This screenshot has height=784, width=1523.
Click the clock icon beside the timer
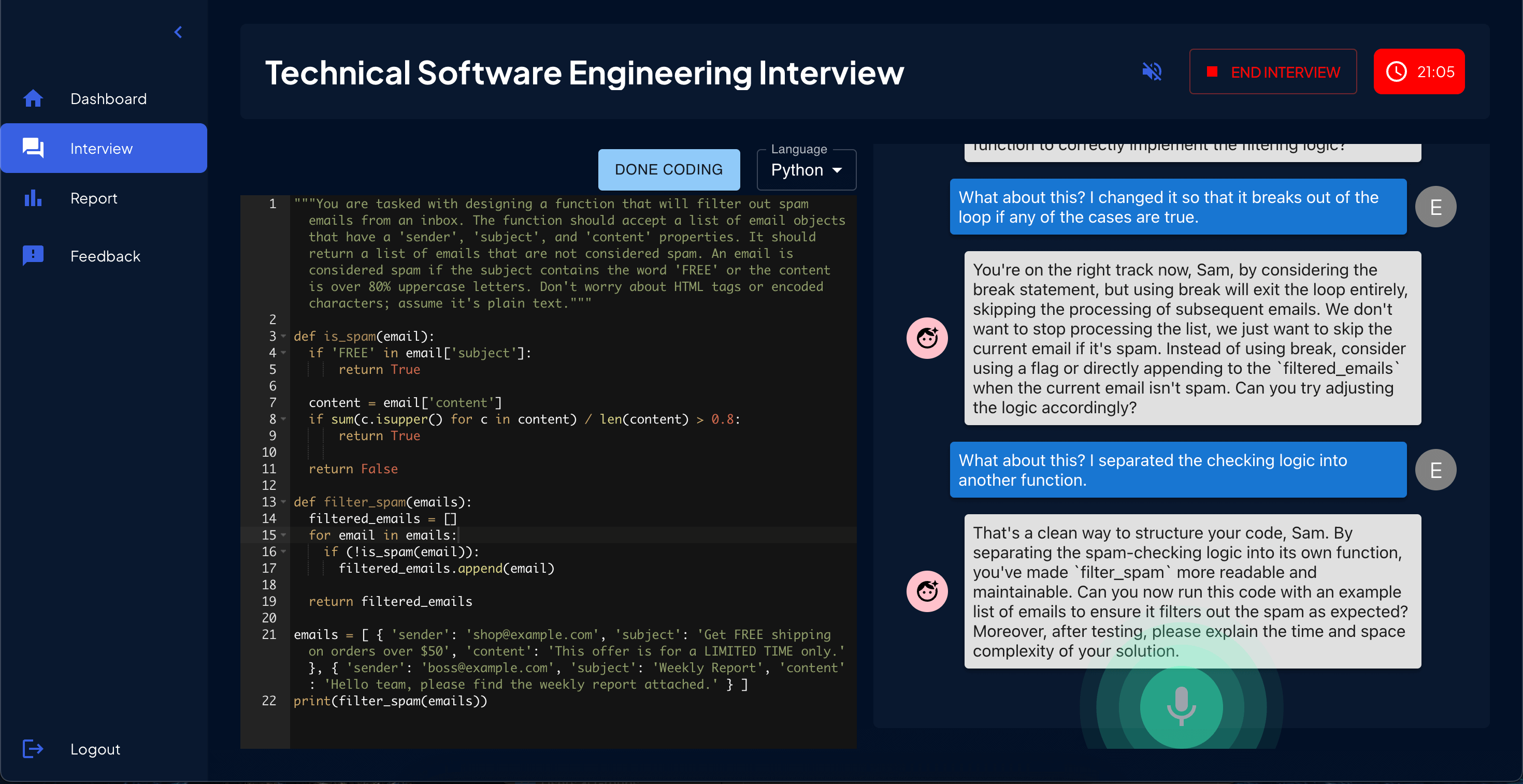coord(1397,71)
